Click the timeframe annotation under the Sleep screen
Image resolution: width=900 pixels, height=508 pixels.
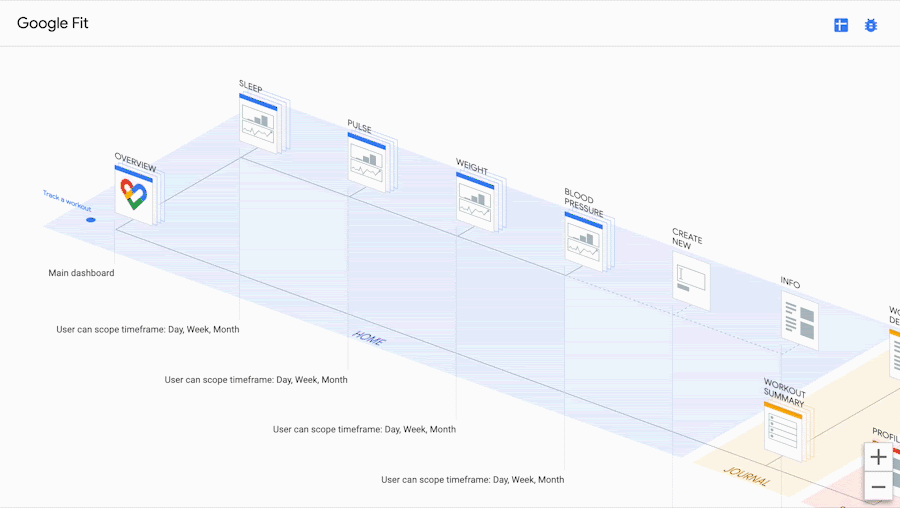[148, 329]
